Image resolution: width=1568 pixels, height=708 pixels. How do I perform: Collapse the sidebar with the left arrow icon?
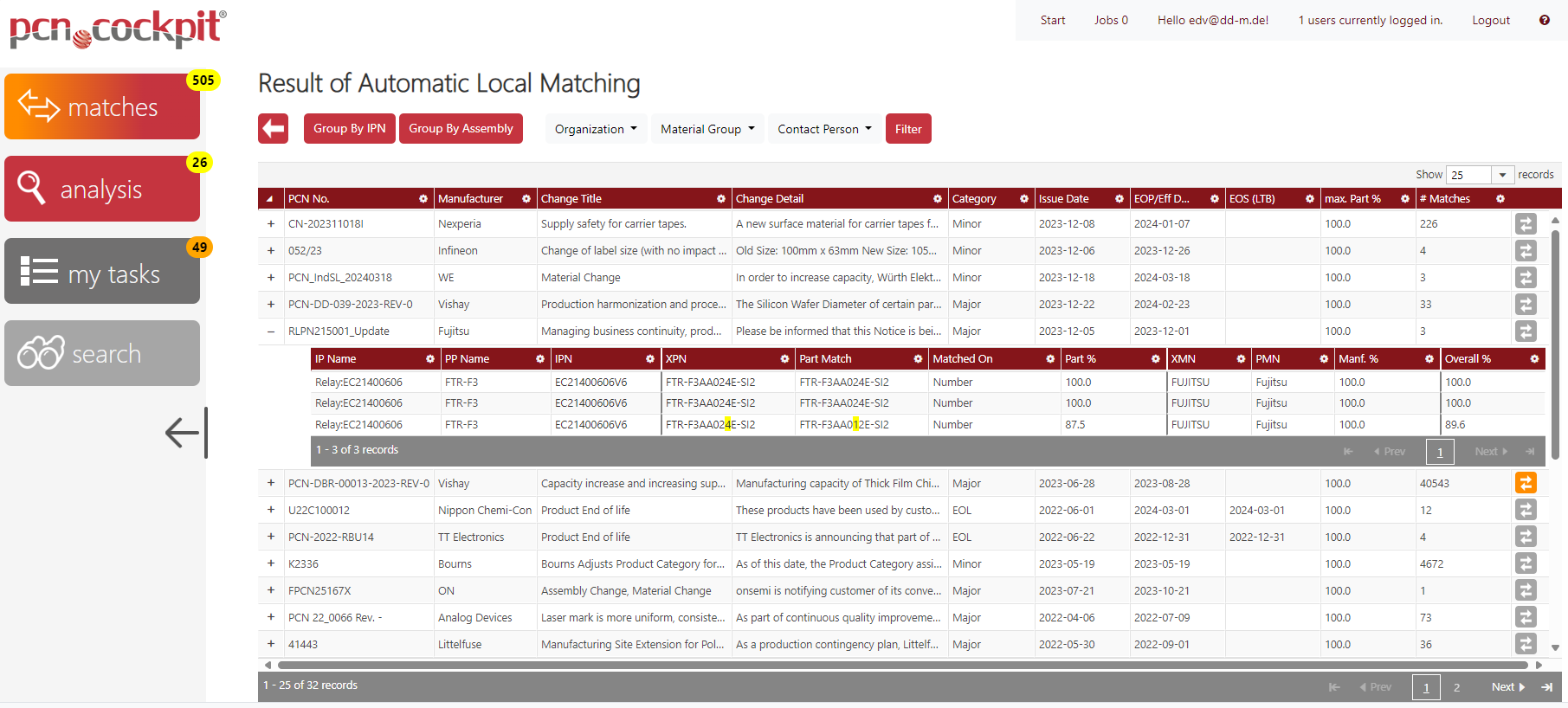186,433
